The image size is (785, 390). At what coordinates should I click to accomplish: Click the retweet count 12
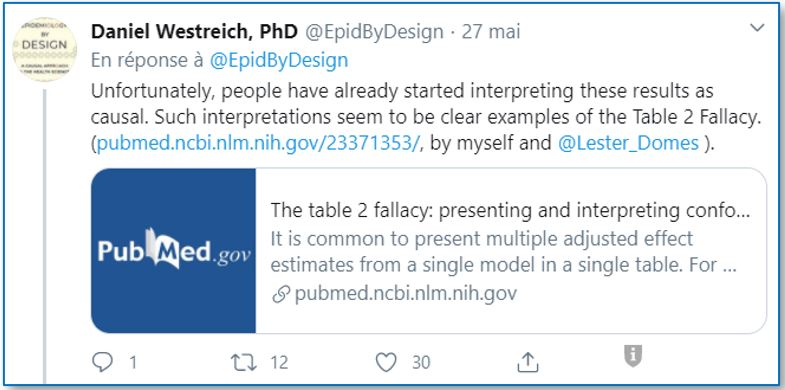279,362
